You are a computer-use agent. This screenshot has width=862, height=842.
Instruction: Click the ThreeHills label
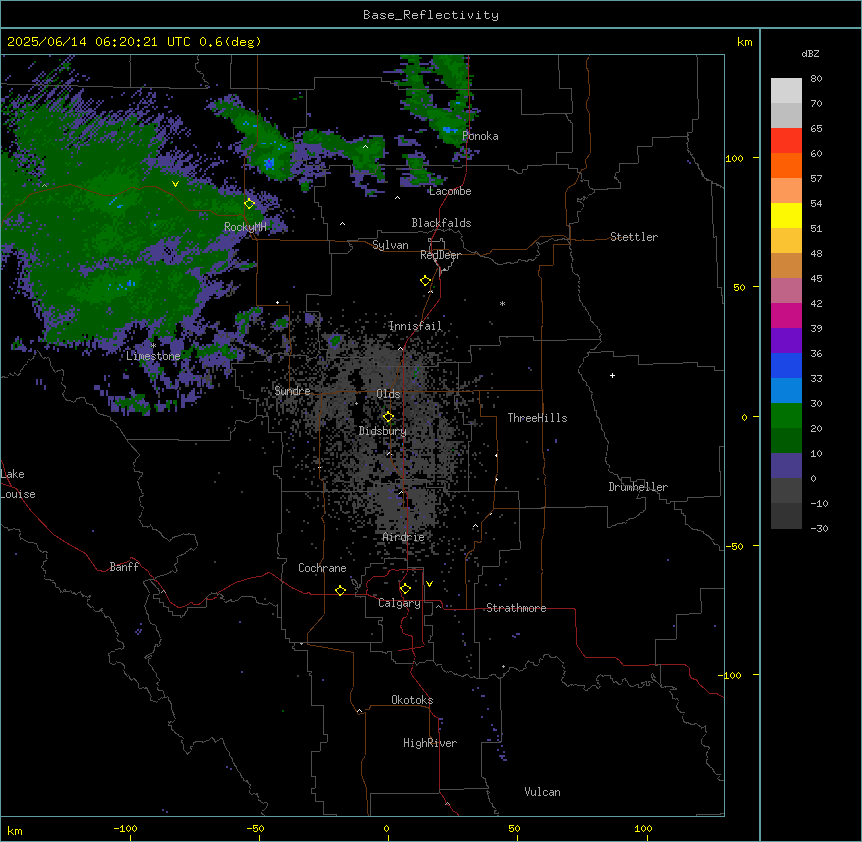pos(537,418)
